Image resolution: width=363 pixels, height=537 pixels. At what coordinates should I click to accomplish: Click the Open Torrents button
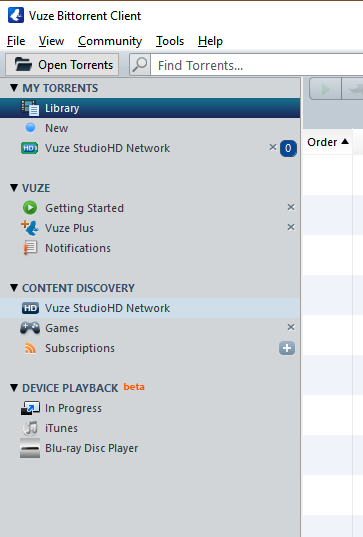[62, 65]
